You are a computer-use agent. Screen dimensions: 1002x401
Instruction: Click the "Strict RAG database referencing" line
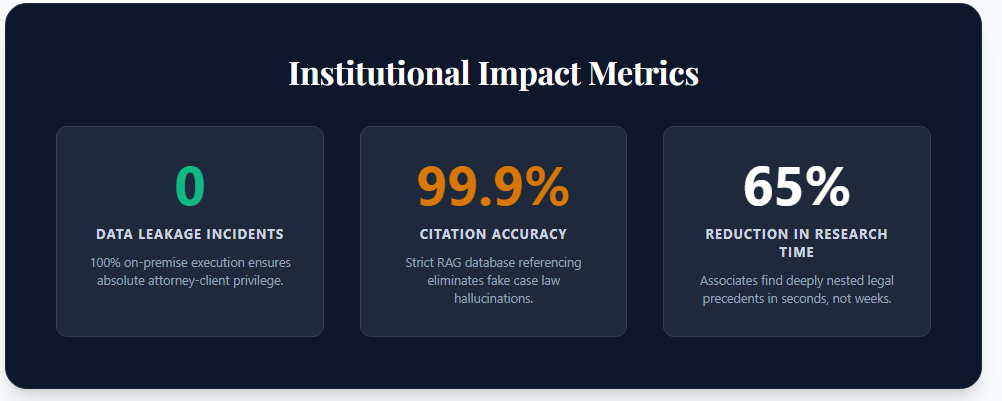pos(493,263)
